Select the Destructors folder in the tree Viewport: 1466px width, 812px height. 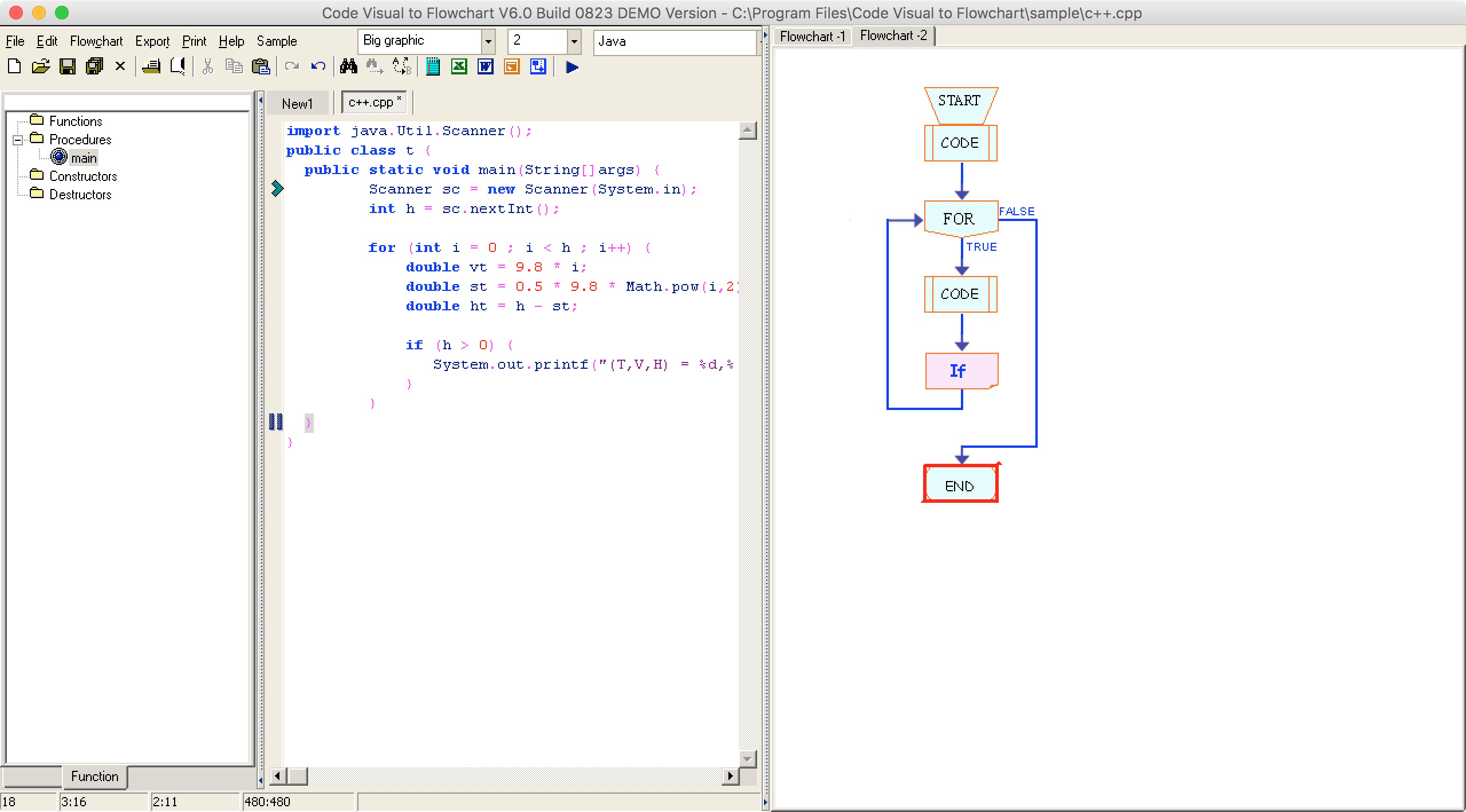pyautogui.click(x=80, y=195)
